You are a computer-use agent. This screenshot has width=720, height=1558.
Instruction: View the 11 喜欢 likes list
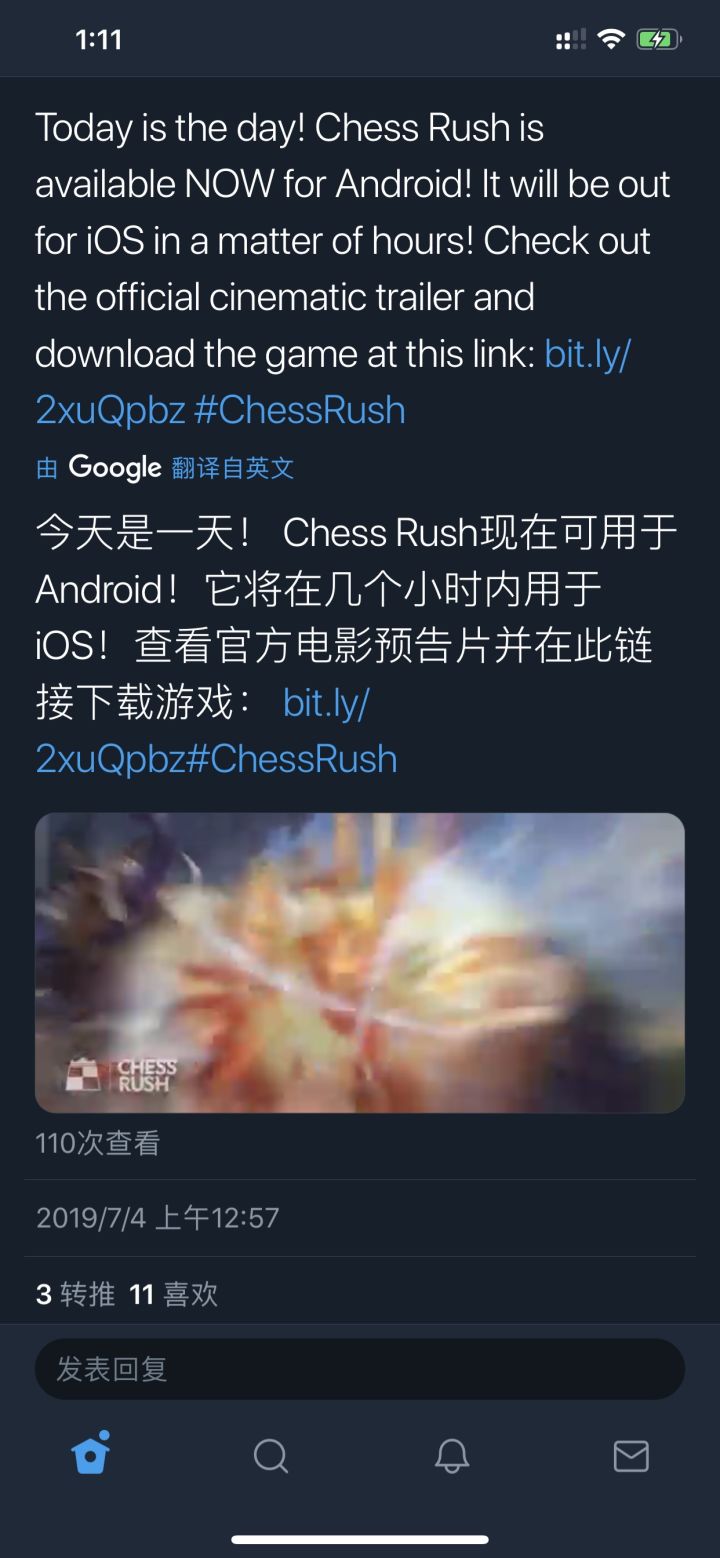point(174,1295)
